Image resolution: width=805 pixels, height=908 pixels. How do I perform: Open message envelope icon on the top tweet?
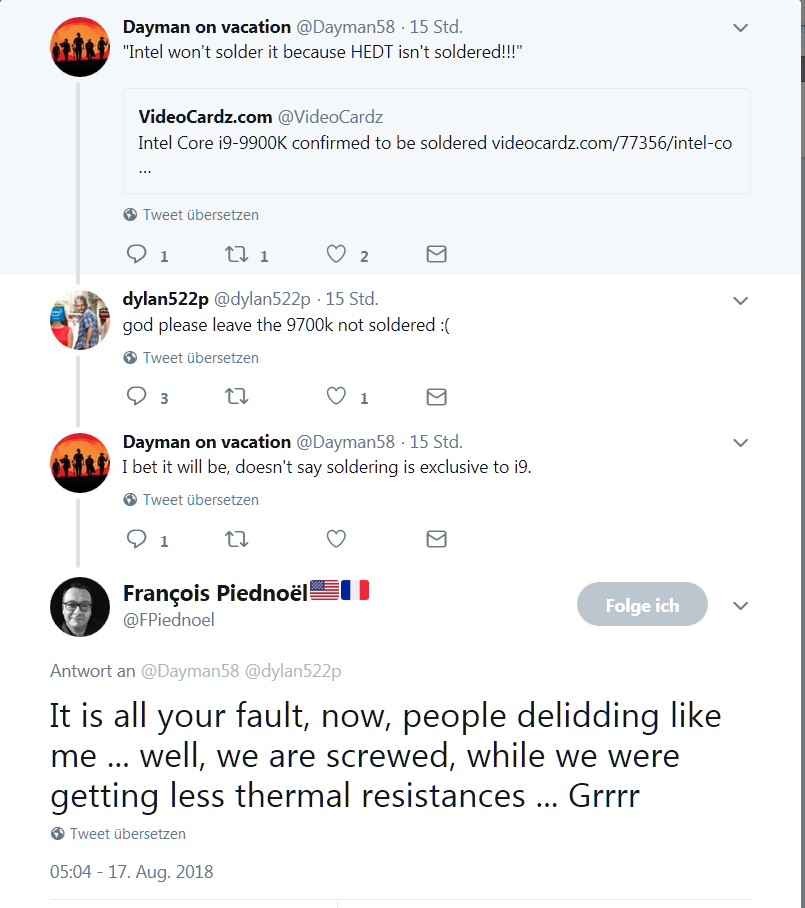click(436, 254)
